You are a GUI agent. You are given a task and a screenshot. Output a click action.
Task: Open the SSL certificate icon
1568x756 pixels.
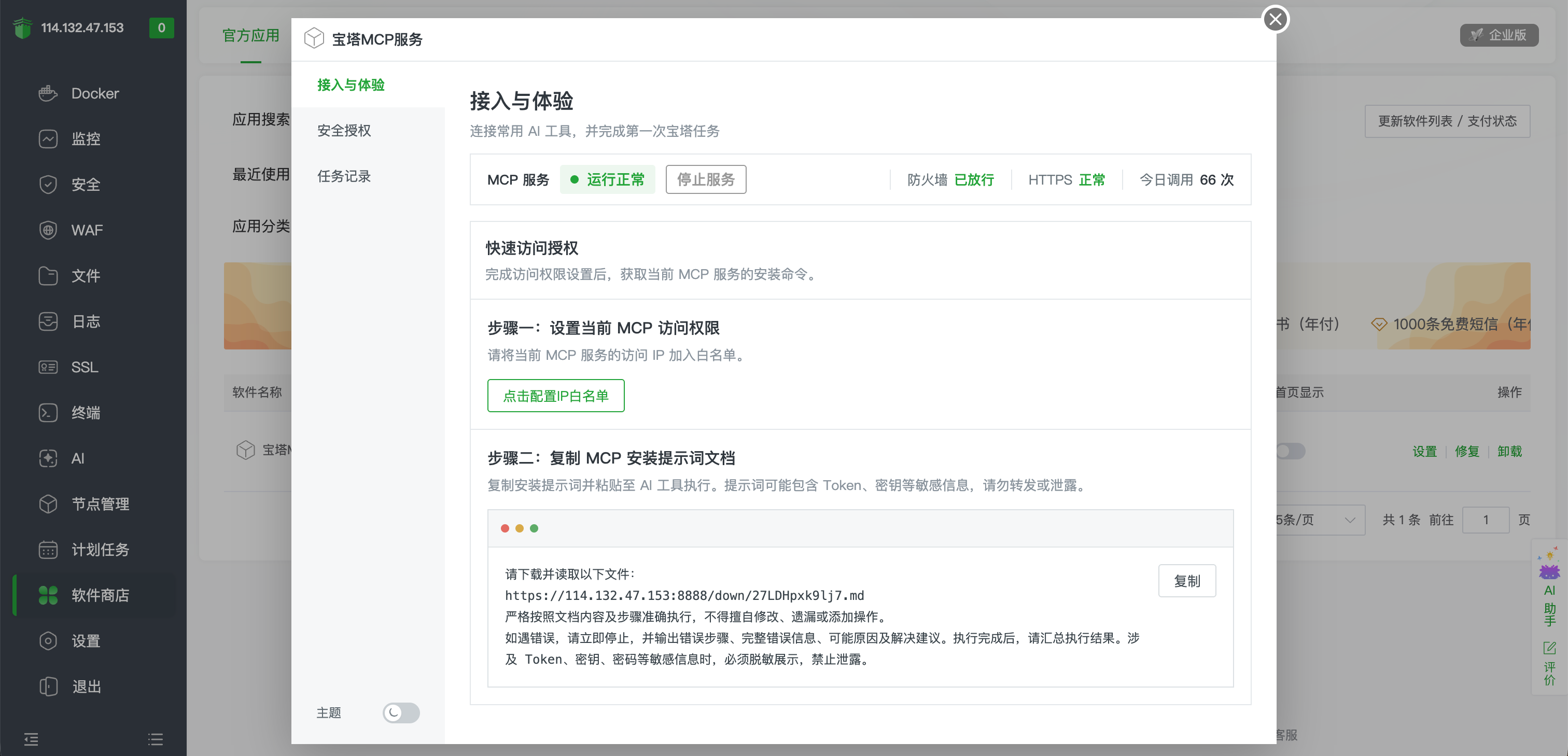(x=48, y=367)
